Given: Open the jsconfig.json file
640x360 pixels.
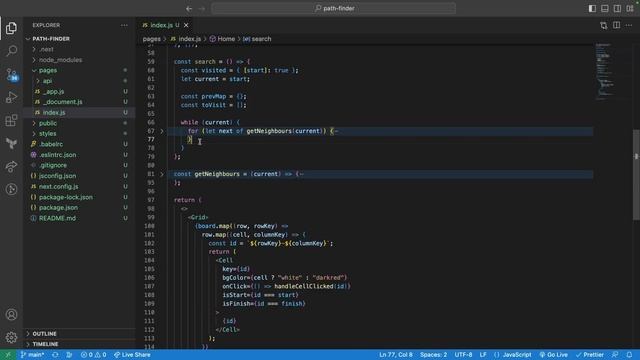Looking at the screenshot, I should (58, 176).
